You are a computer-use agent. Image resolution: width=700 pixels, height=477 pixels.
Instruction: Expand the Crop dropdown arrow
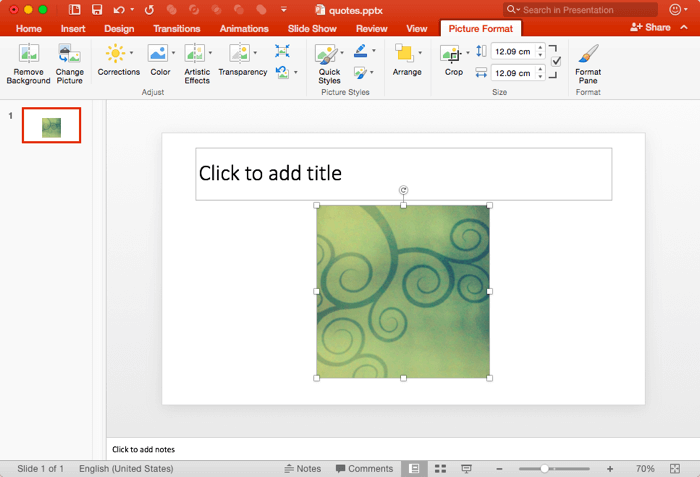pyautogui.click(x=468, y=53)
